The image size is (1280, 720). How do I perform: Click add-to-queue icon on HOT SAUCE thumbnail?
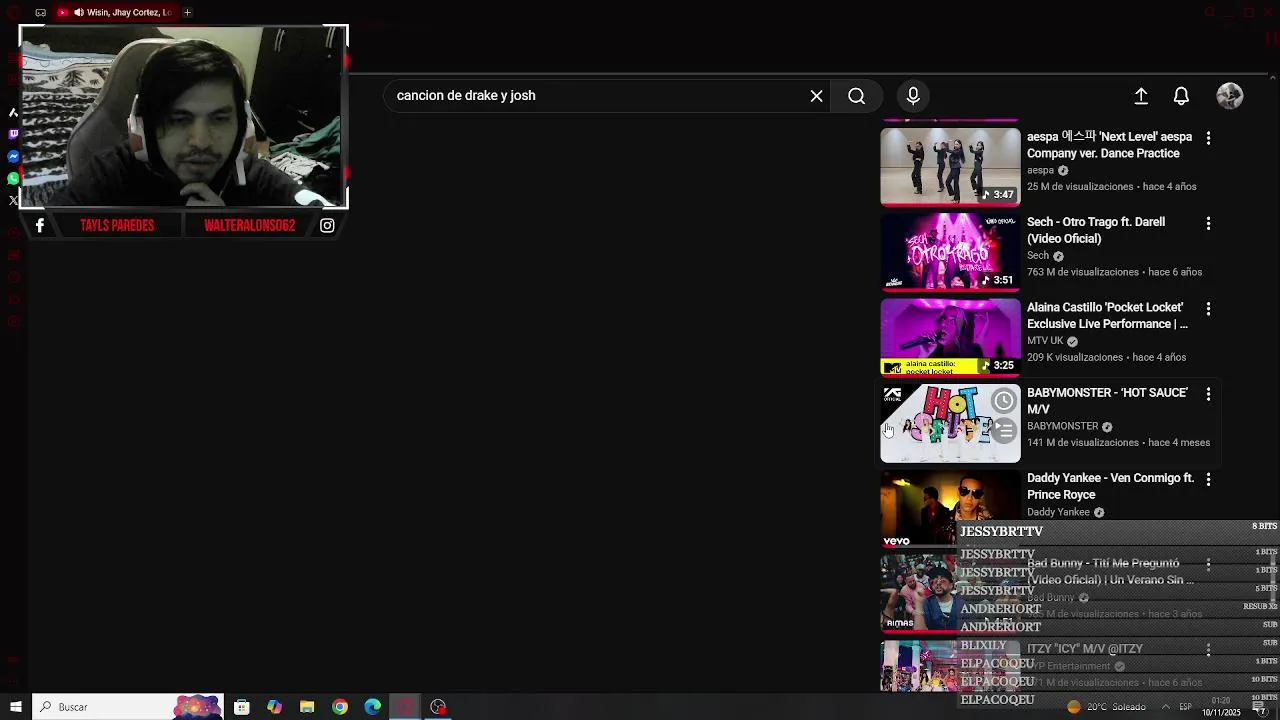click(1003, 431)
